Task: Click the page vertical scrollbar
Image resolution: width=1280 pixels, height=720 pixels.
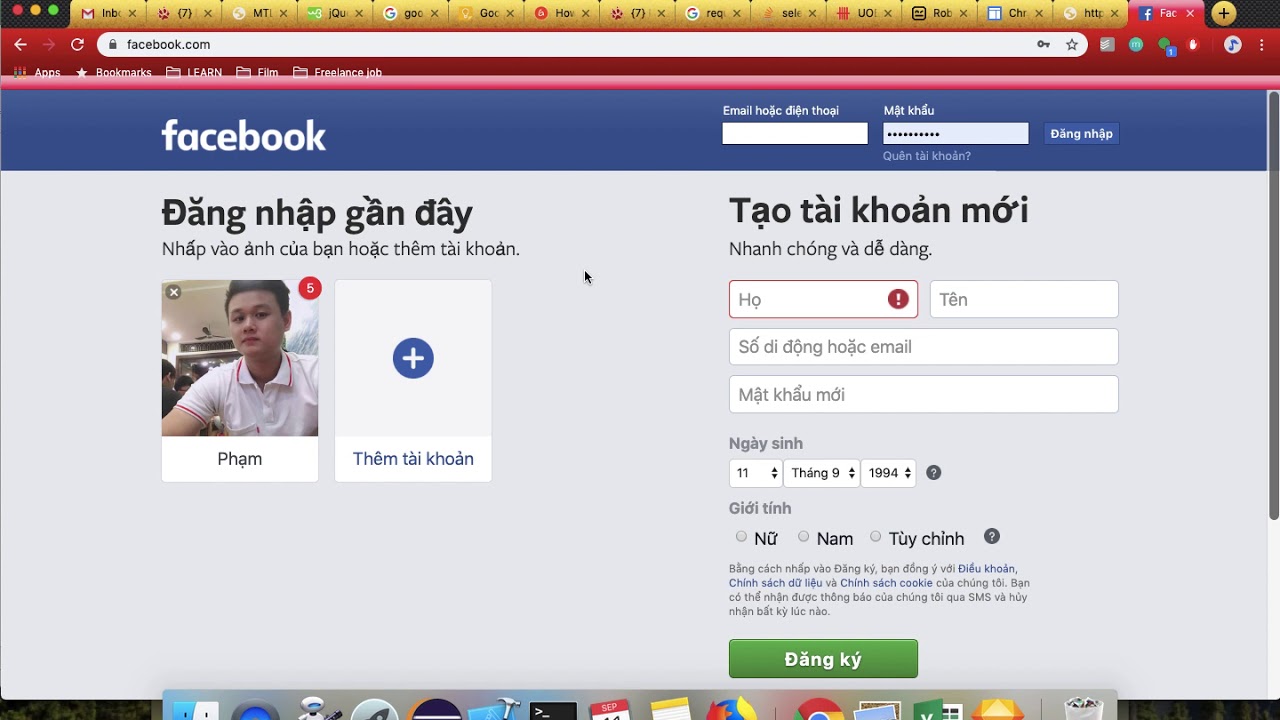Action: tap(1273, 305)
